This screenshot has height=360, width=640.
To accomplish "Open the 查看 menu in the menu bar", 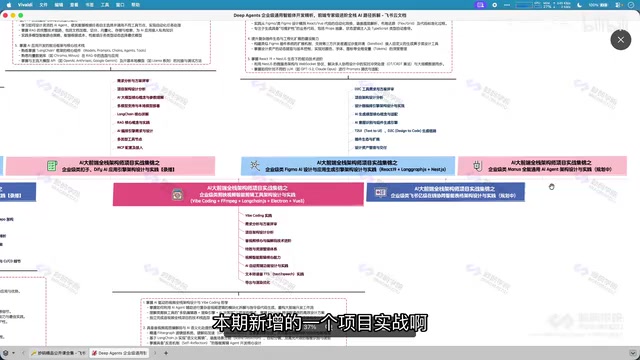I will point(74,5).
